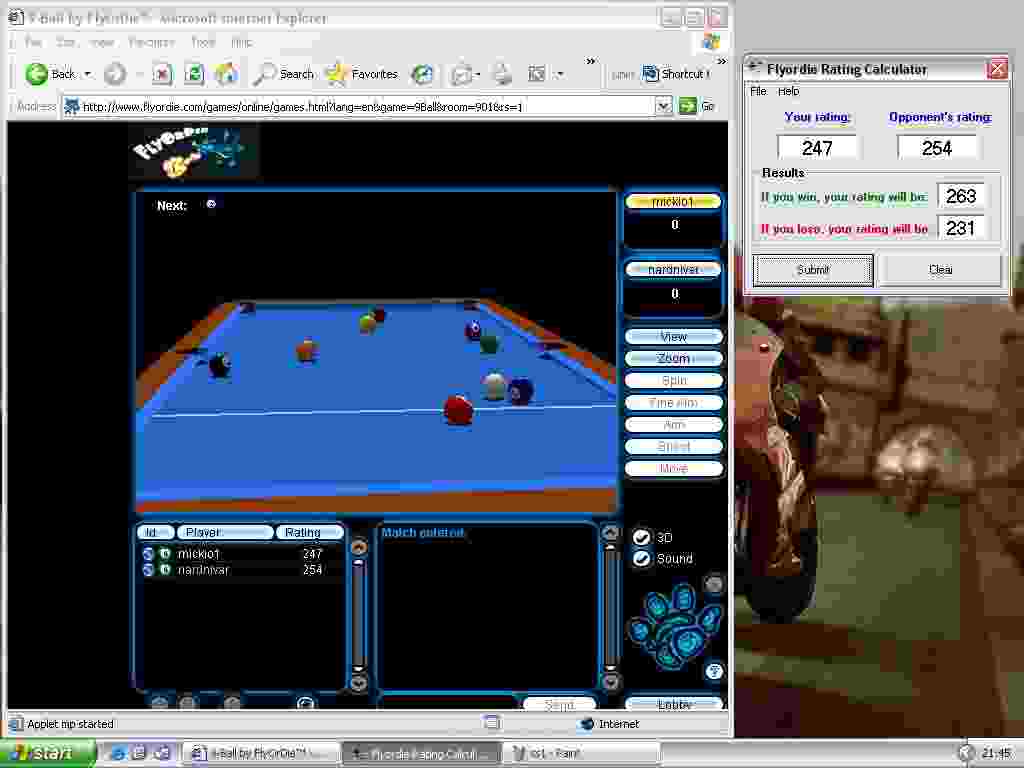Click the Go arrow beside address bar
Viewport: 1024px width, 768px height.
click(x=687, y=106)
